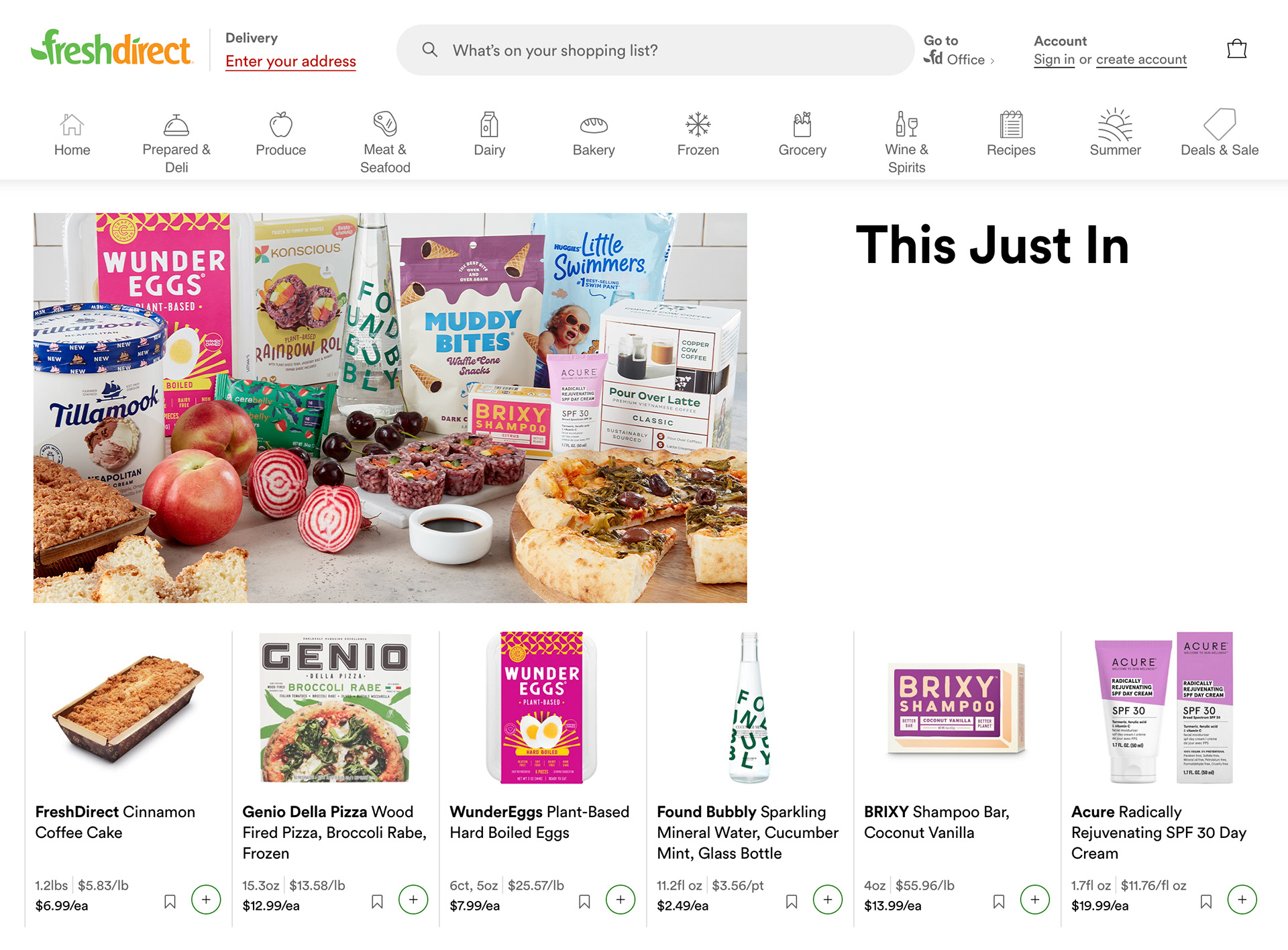This screenshot has width=1288, height=950.
Task: Bookmark the BRIXY Shampoo Bar
Action: 999,901
